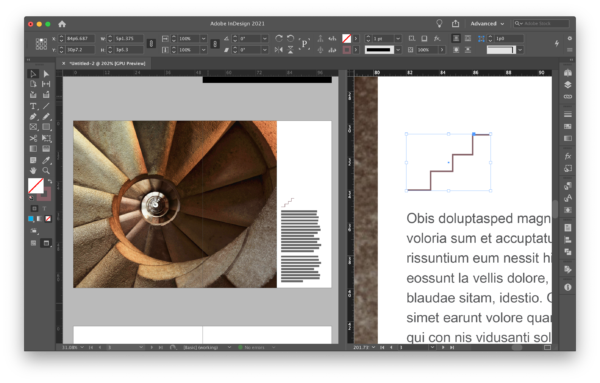Enable Apply Color button in toolbox
This screenshot has height=383, width=600.
(31, 219)
